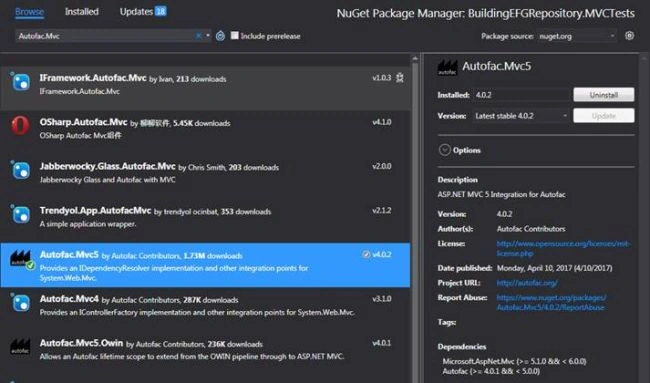The image size is (650, 383).
Task: Select IFramework.Autofac.Mvc package icon
Action: click(20, 82)
